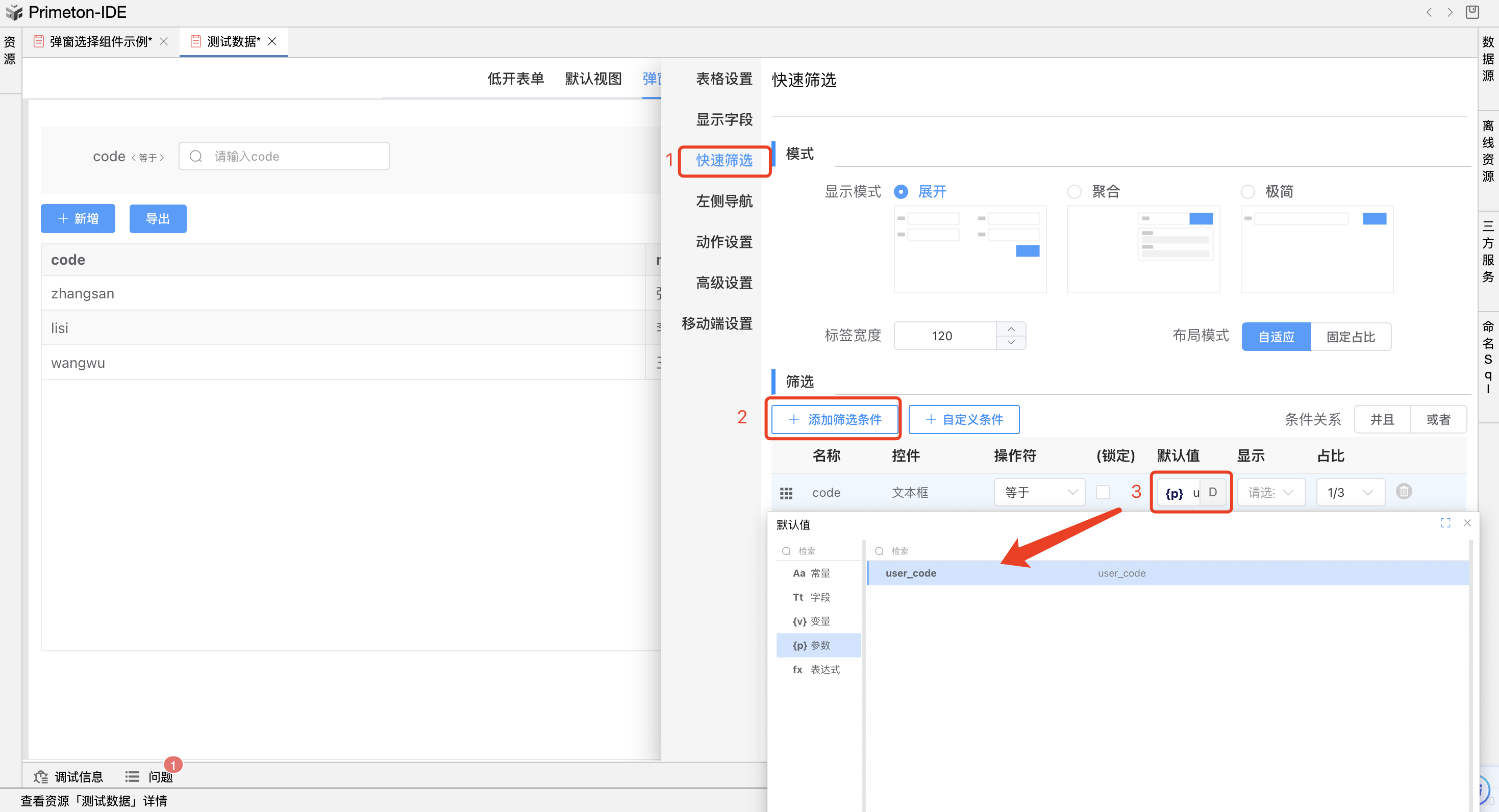Select the 聚合 display mode radio
The width and height of the screenshot is (1499, 812).
click(x=1074, y=191)
